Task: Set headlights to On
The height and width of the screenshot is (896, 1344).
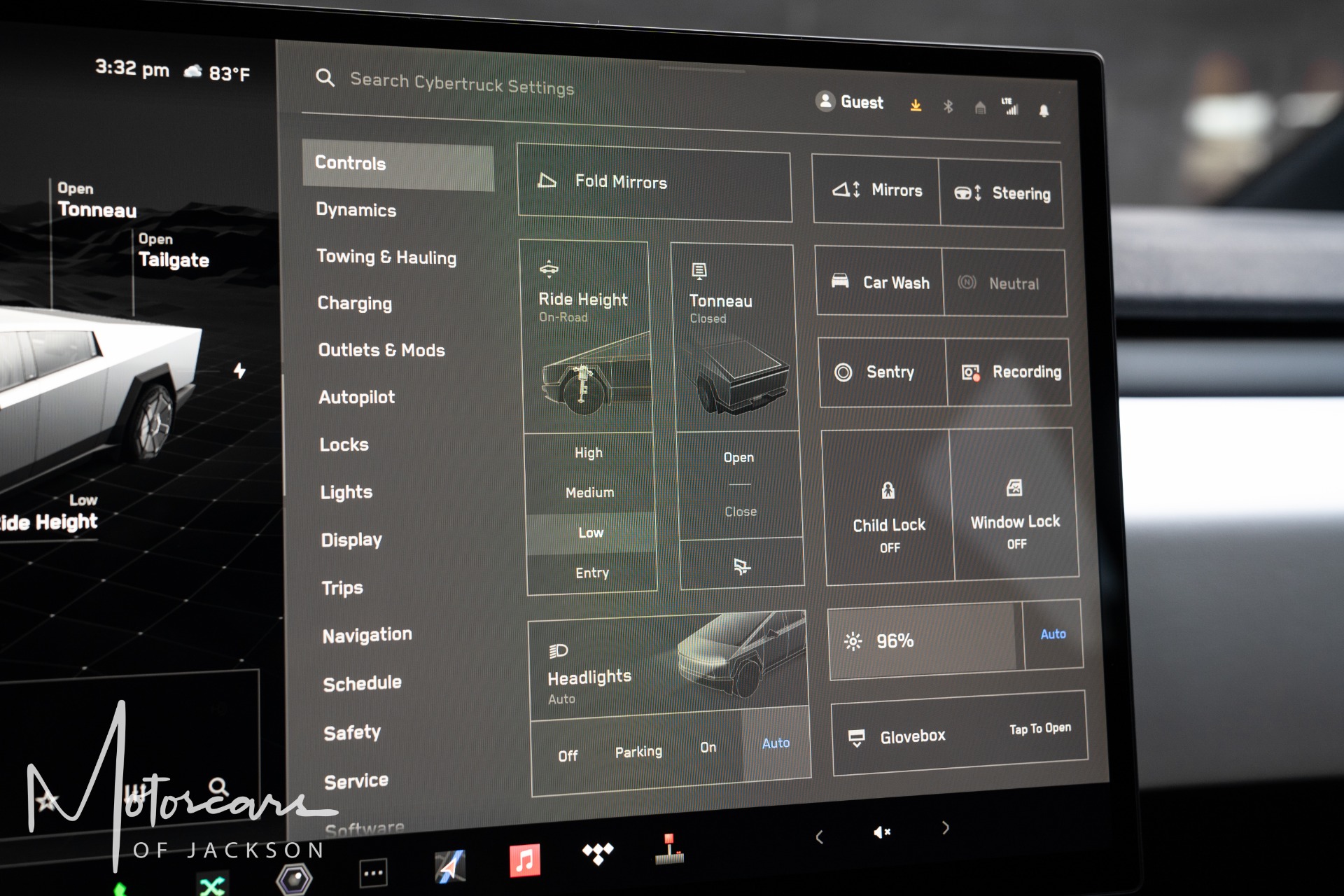Action: [708, 747]
